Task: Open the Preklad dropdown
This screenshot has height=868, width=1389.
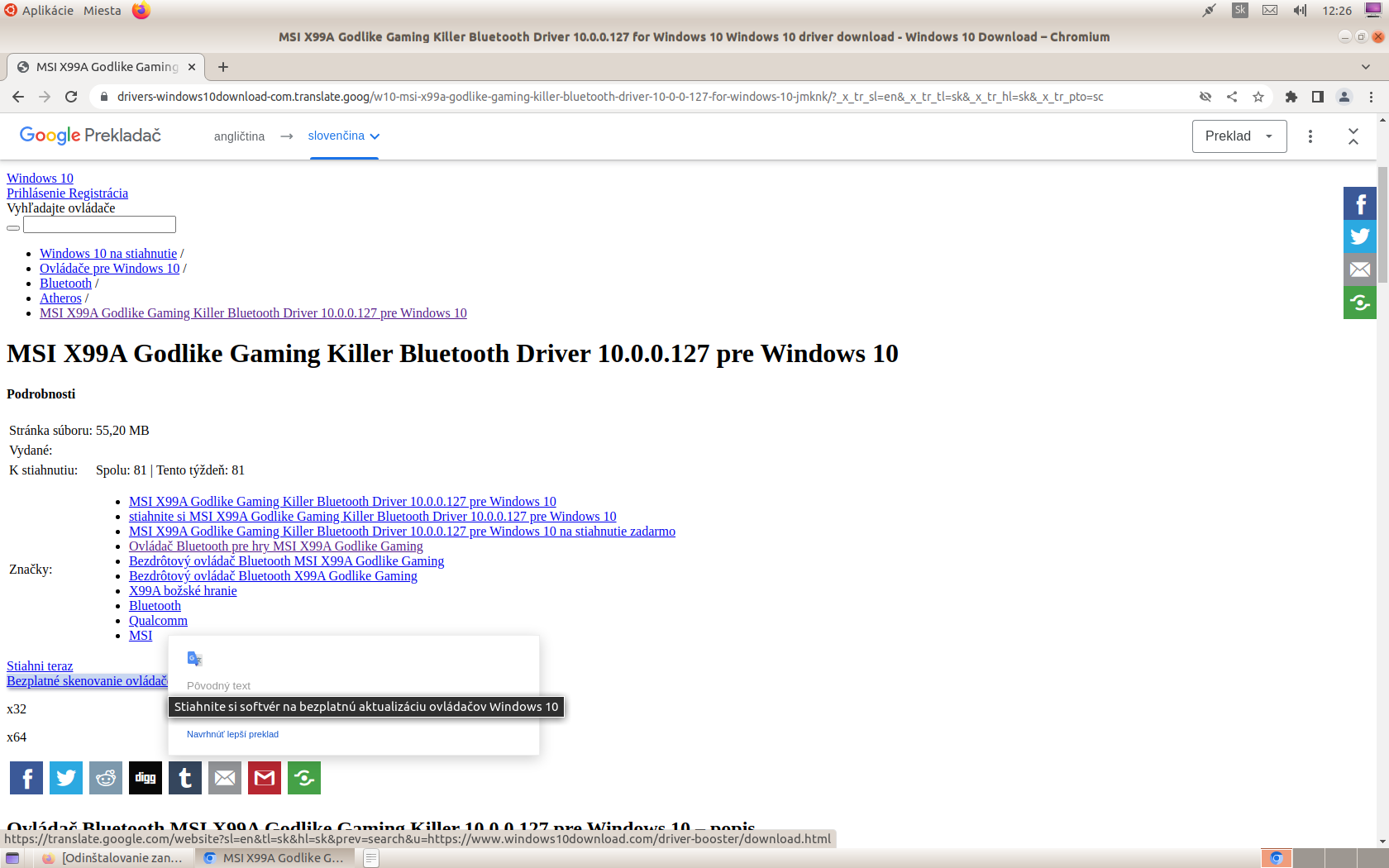Action: pyautogui.click(x=1239, y=136)
